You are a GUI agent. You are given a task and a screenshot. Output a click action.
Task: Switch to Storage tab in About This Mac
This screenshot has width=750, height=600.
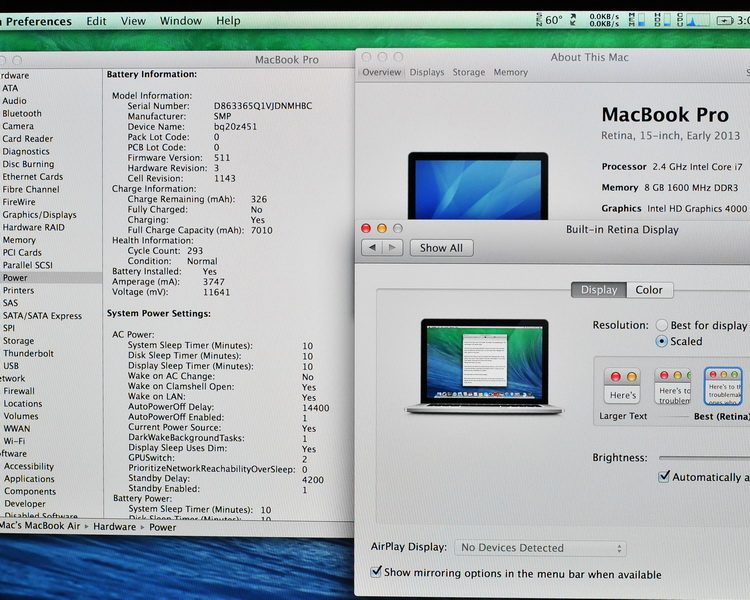[x=469, y=72]
